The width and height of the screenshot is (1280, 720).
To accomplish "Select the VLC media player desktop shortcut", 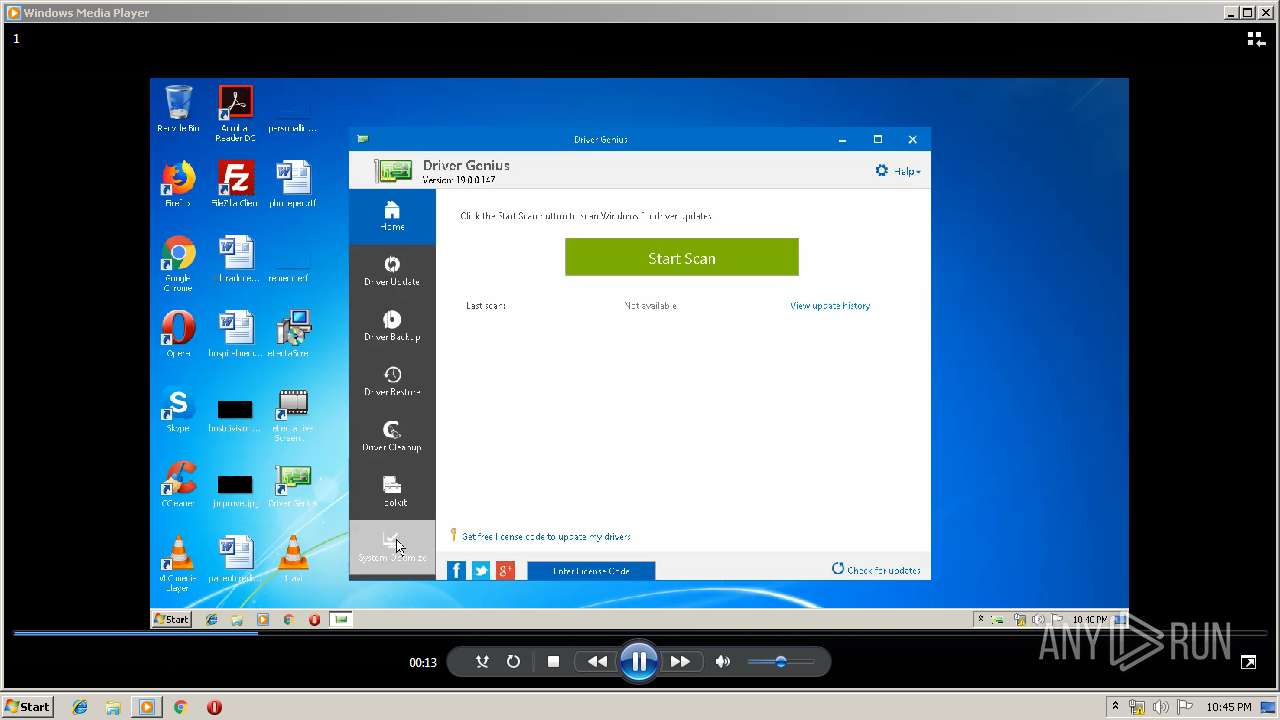I will 178,564.
